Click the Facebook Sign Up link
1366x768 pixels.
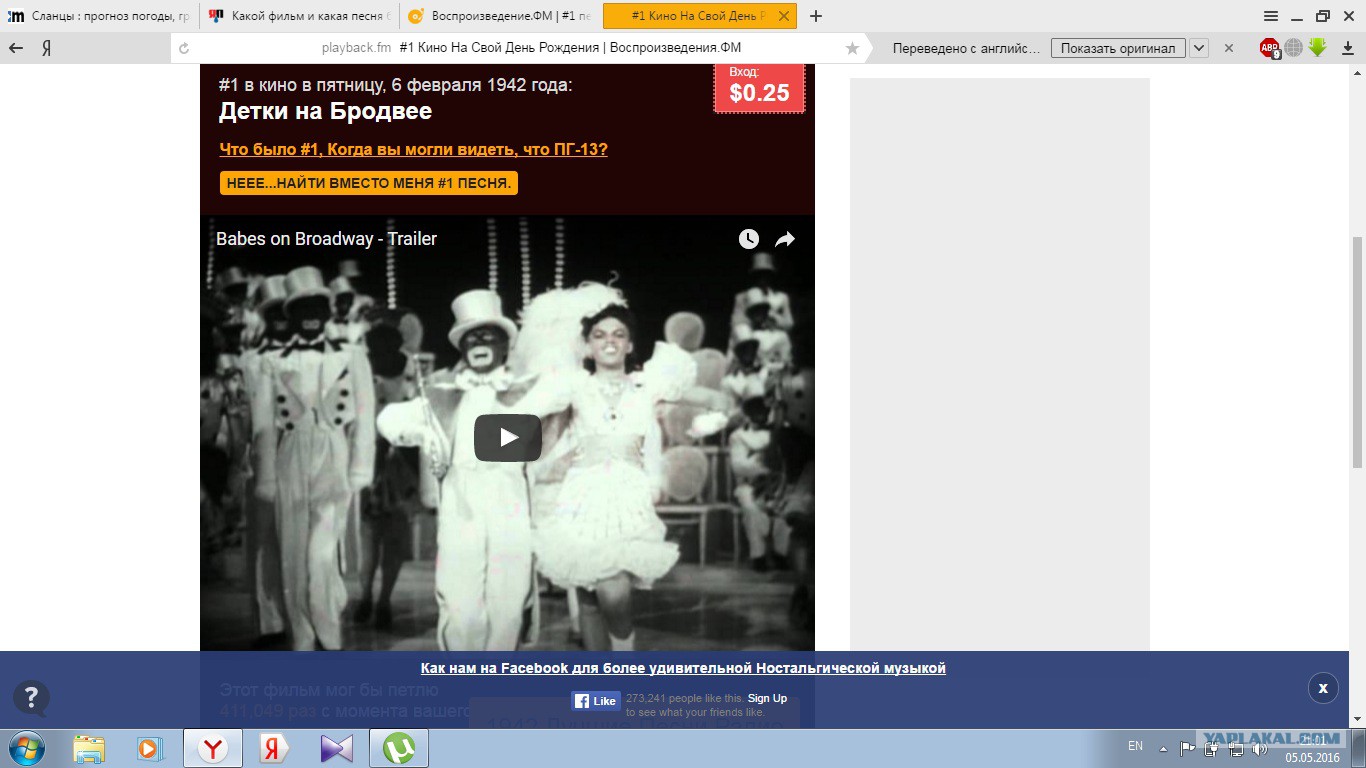767,698
